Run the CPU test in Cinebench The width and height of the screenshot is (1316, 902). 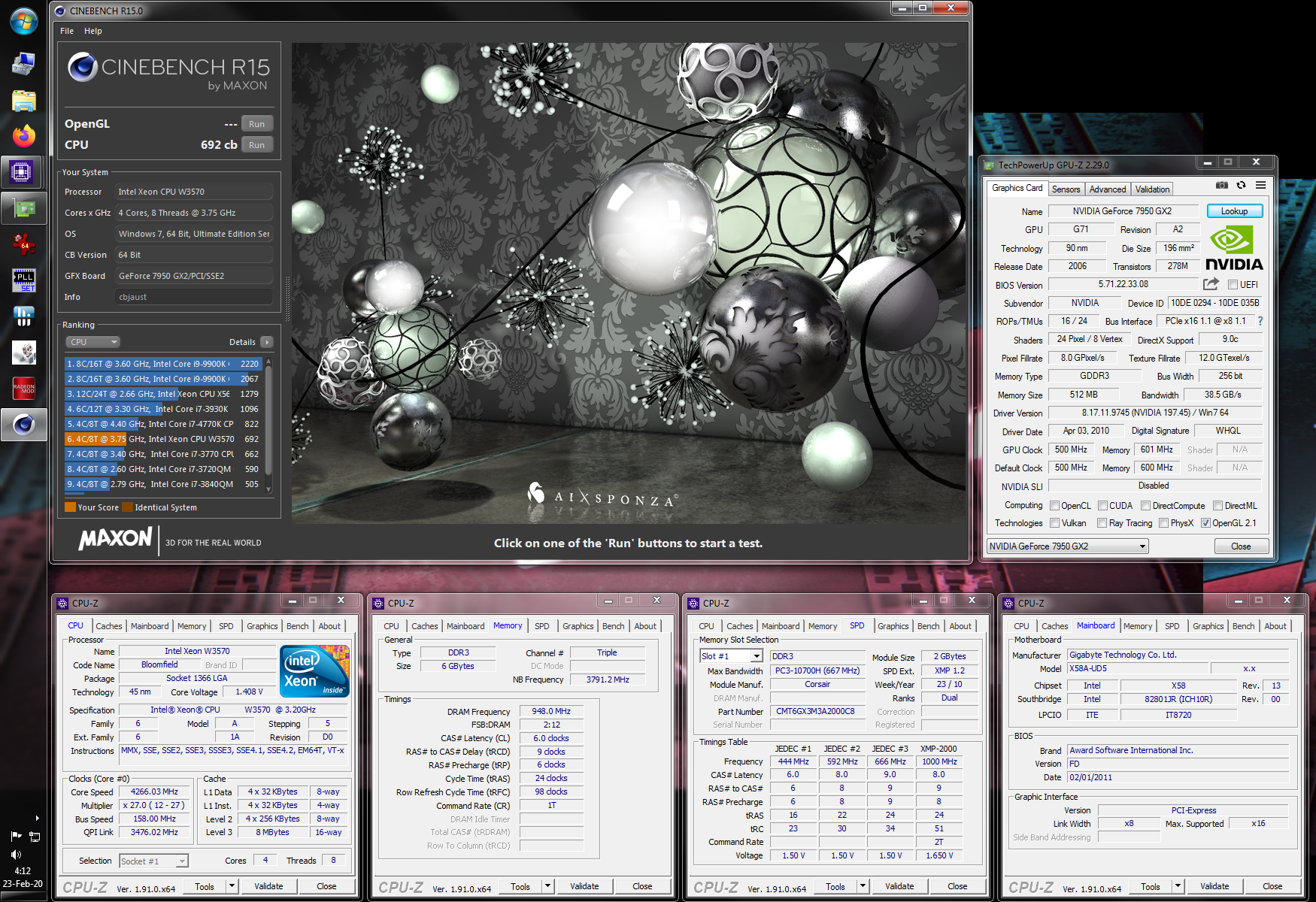click(257, 145)
